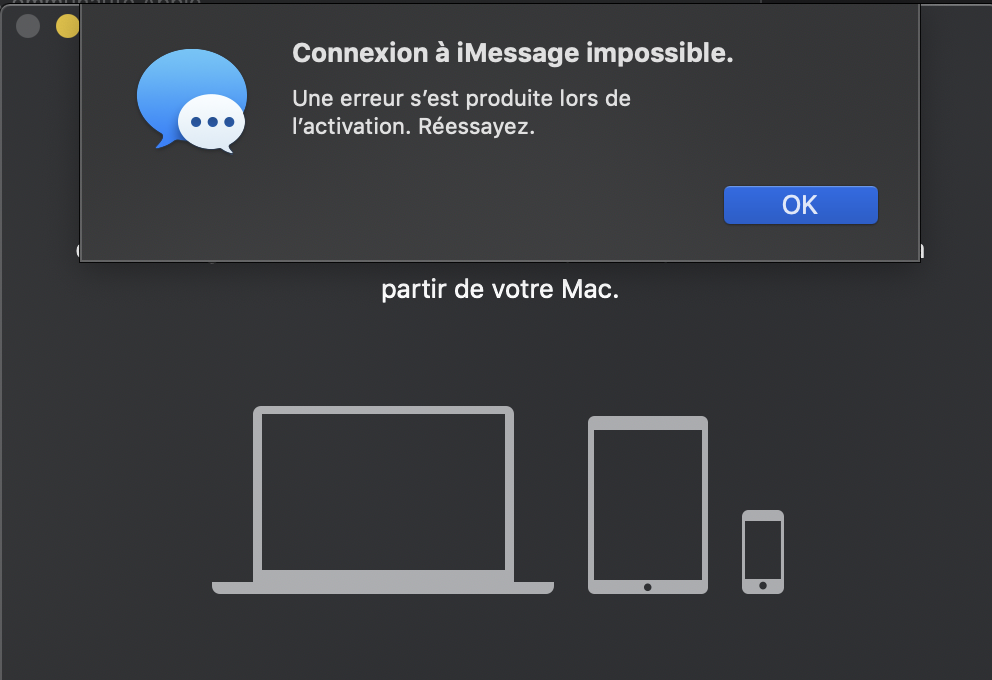Image resolution: width=992 pixels, height=680 pixels.
Task: Click the laptop illustration's base
Action: (x=383, y=587)
